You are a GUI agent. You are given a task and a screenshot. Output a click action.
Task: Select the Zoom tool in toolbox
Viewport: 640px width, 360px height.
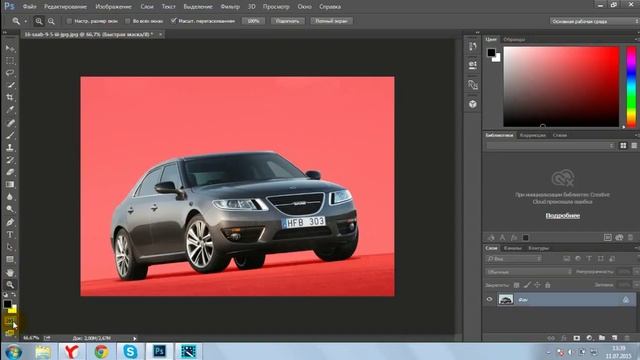tap(10, 284)
